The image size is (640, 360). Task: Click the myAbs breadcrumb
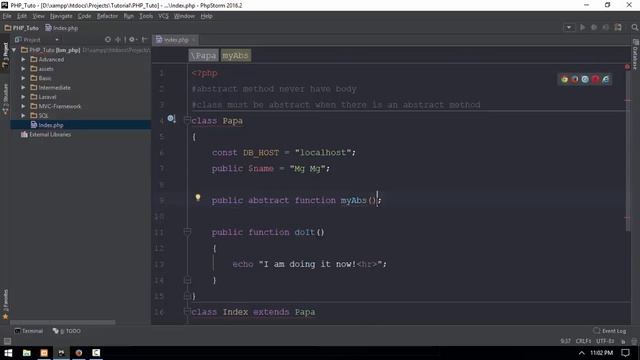236,56
